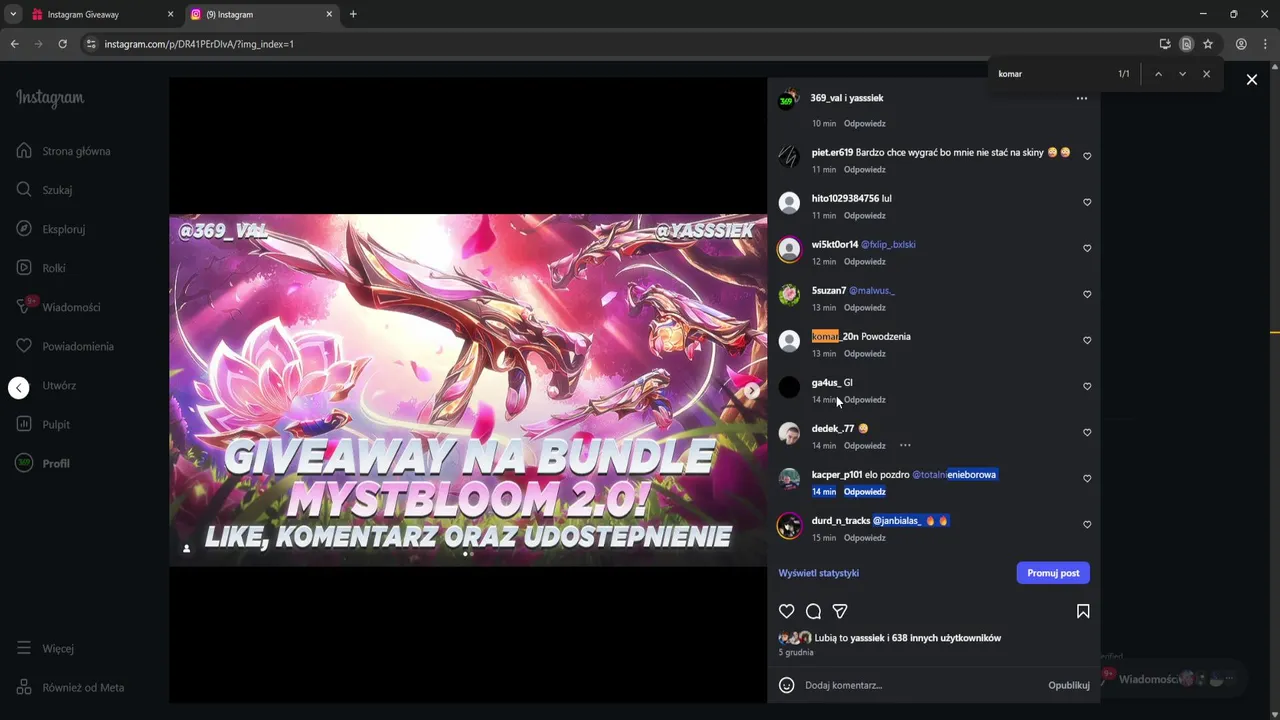Like komar_20n's comment
Image resolution: width=1280 pixels, height=720 pixels.
click(x=1087, y=340)
